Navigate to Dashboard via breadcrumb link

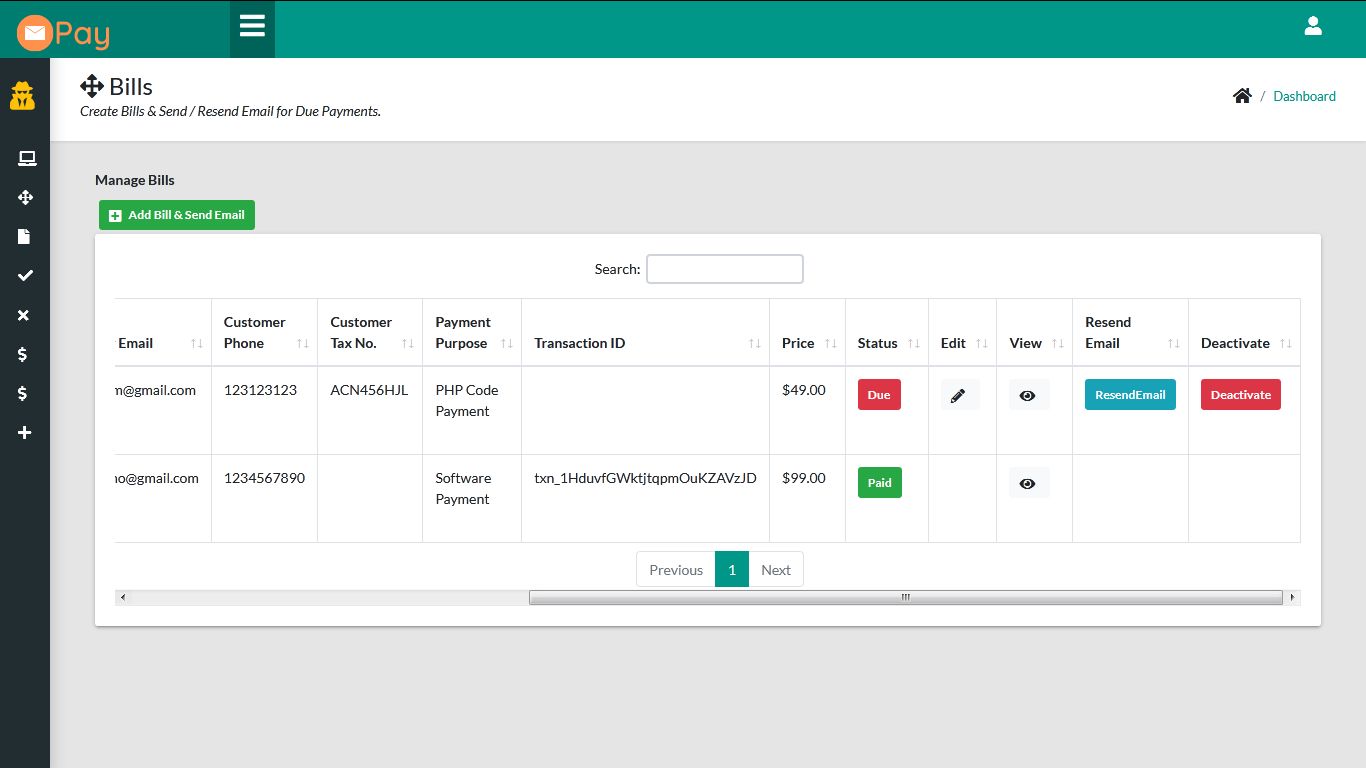click(x=1304, y=95)
